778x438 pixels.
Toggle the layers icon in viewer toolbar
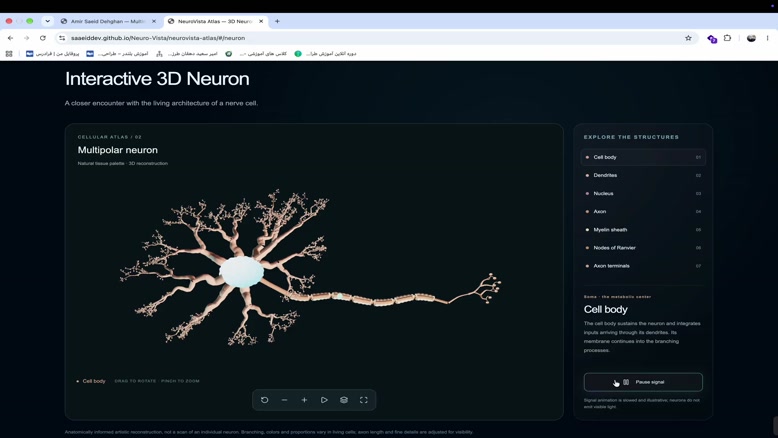point(344,400)
